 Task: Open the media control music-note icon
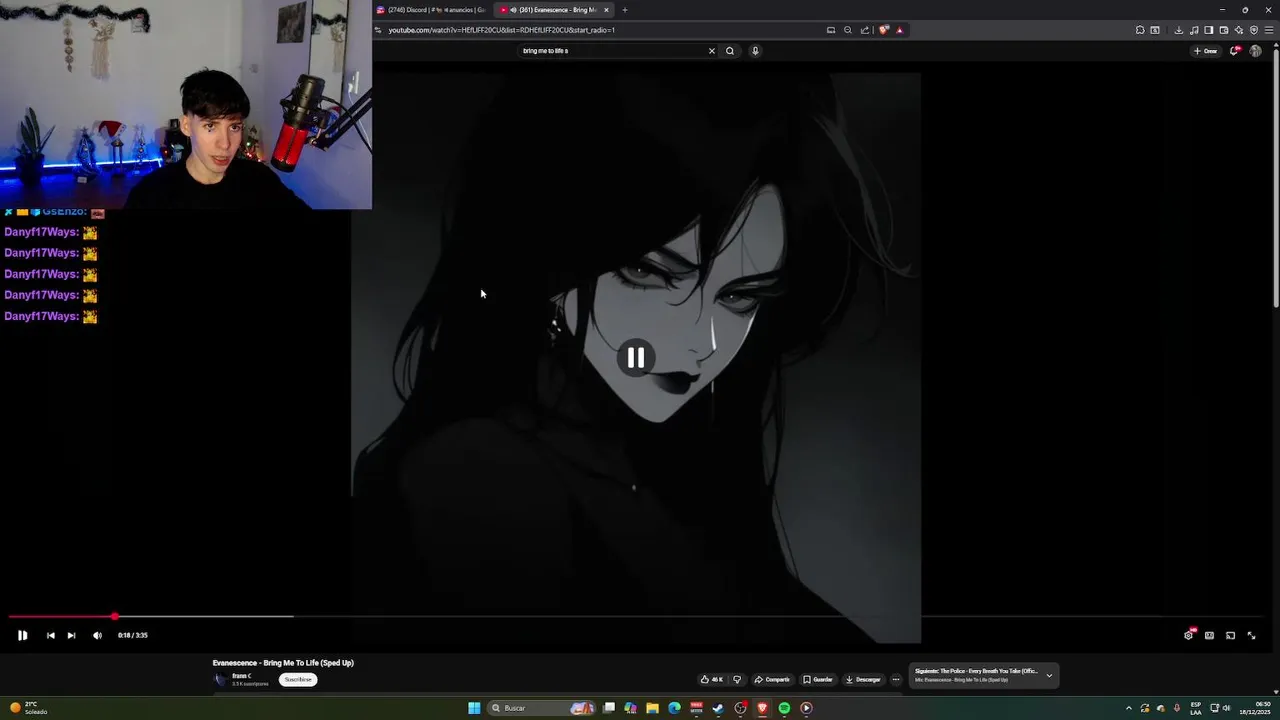1194,30
